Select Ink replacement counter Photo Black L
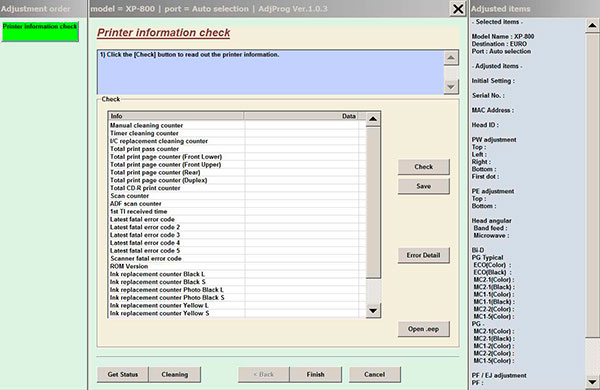 click(237, 290)
